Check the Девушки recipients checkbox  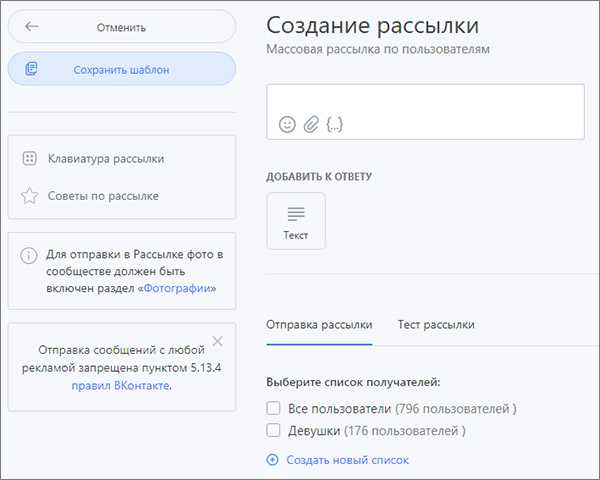click(x=273, y=430)
